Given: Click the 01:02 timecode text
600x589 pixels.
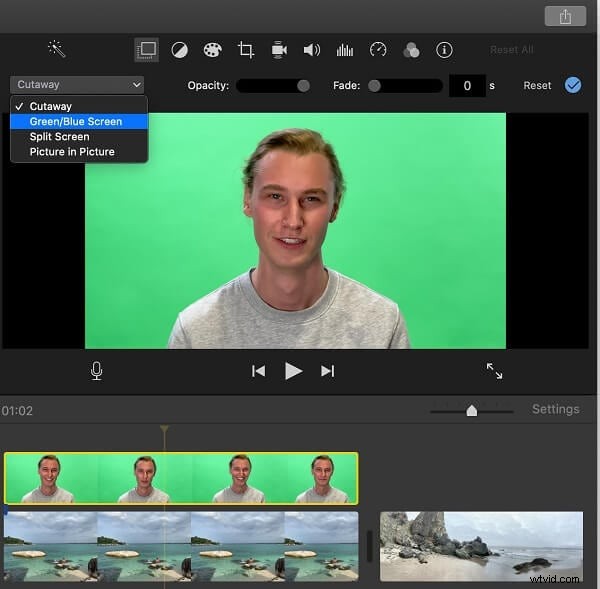Looking at the screenshot, I should 16,411.
